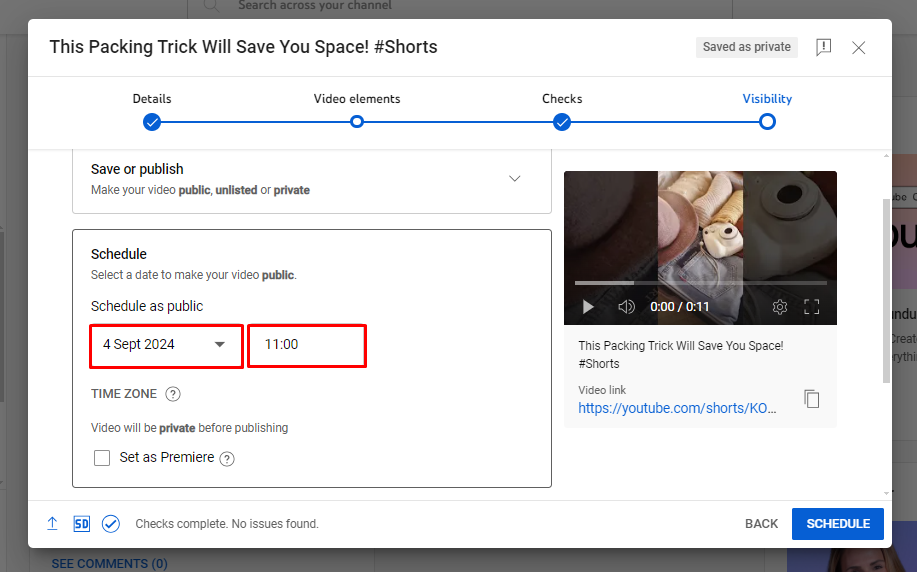This screenshot has width=917, height=572.
Task: Tick the Set as Premiere checkbox
Action: coord(102,458)
